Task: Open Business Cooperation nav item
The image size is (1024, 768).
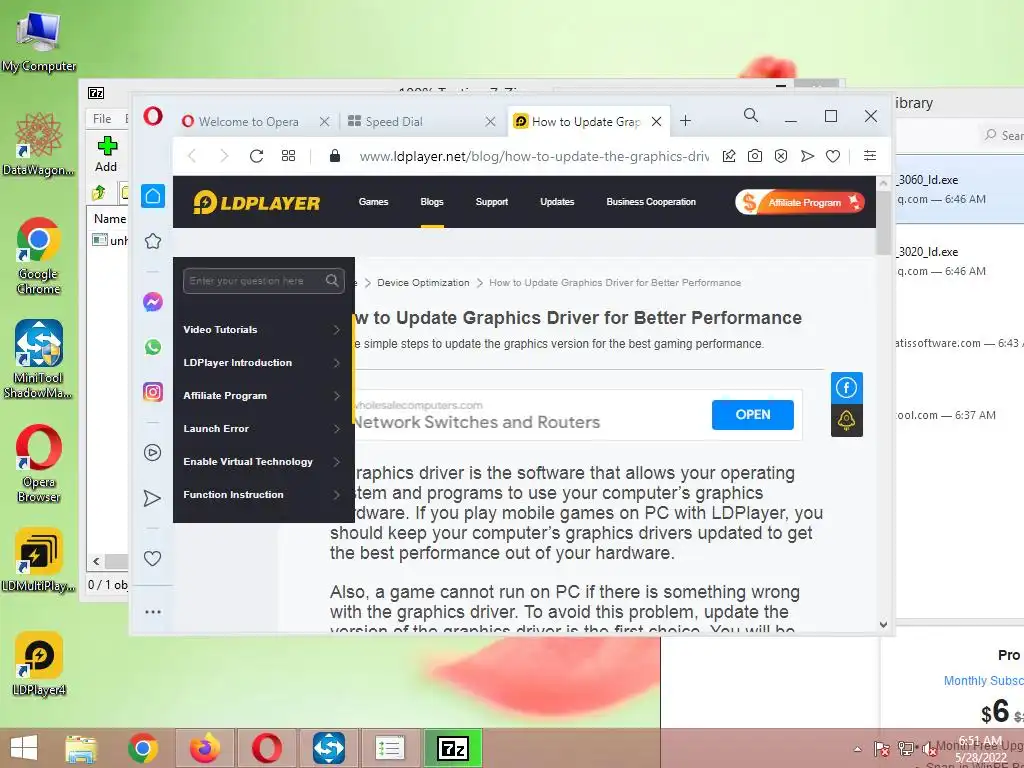Action: (x=651, y=202)
